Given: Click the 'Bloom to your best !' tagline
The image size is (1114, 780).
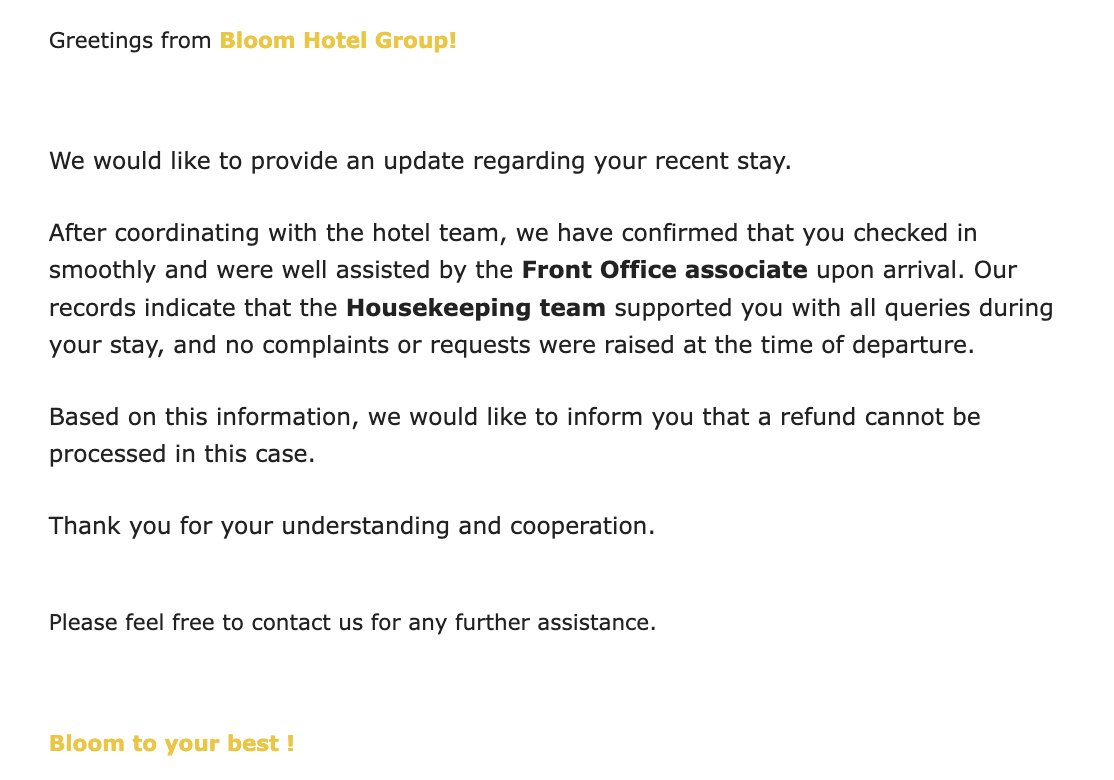Looking at the screenshot, I should pyautogui.click(x=171, y=743).
